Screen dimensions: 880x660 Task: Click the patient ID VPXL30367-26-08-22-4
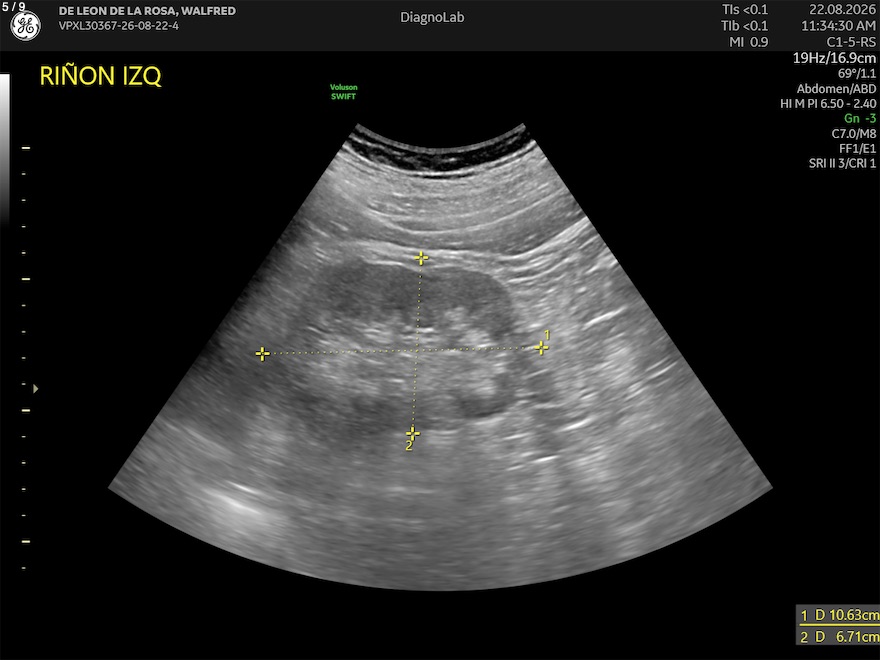(118, 26)
